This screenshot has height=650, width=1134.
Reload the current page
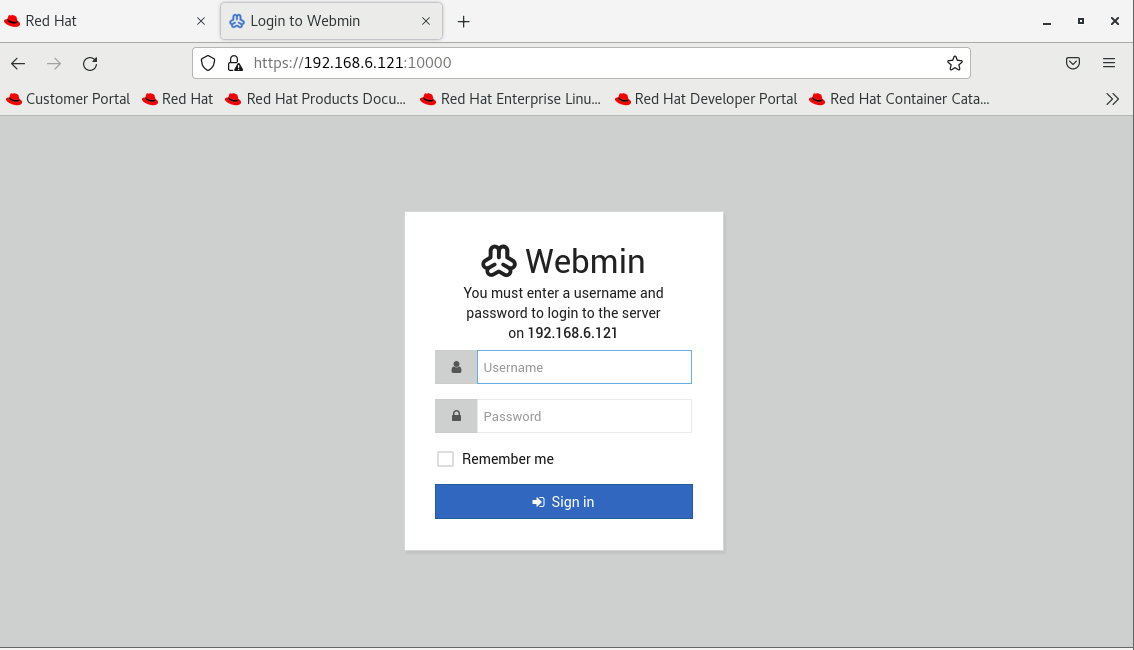pos(90,64)
